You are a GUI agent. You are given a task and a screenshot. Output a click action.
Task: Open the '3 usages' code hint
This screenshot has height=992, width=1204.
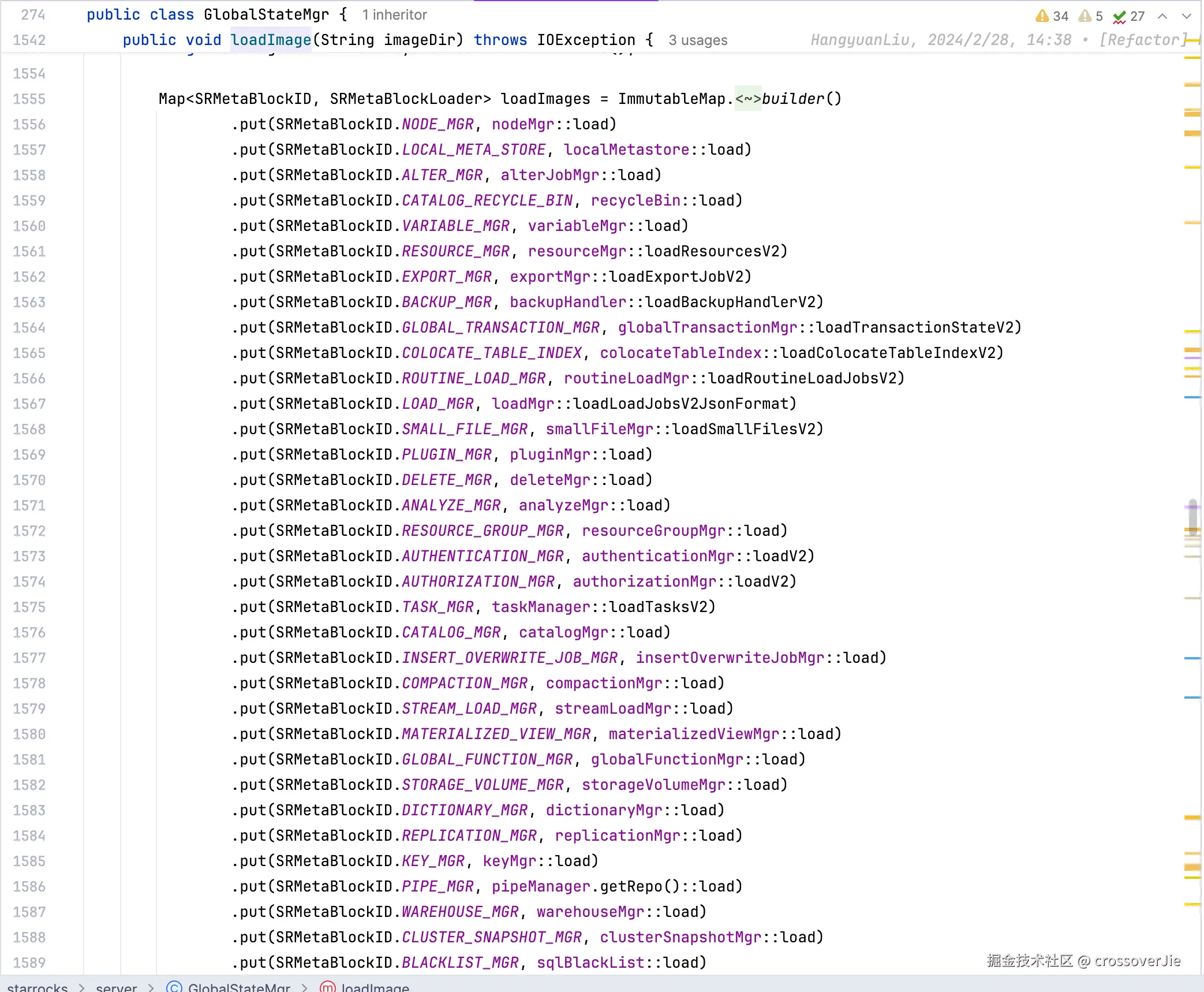(698, 40)
